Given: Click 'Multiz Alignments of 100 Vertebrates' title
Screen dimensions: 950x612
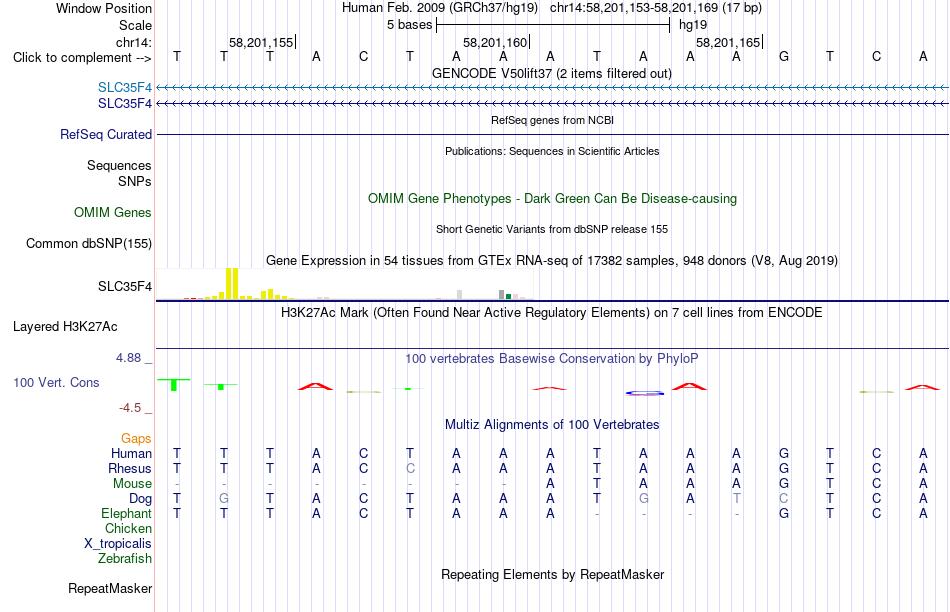Looking at the screenshot, I should [552, 424].
